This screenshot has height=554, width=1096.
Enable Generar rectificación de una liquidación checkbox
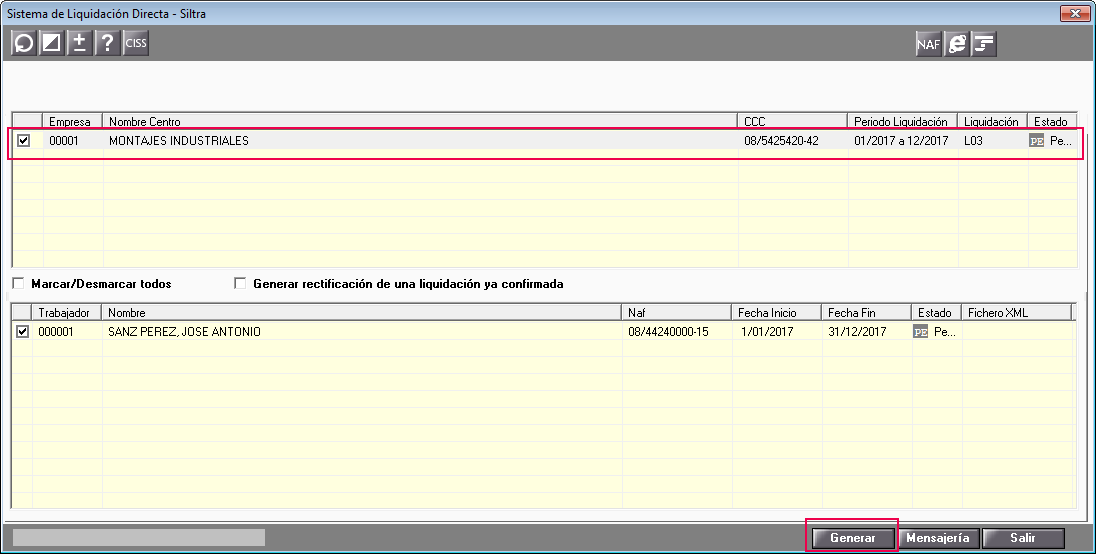click(x=240, y=284)
